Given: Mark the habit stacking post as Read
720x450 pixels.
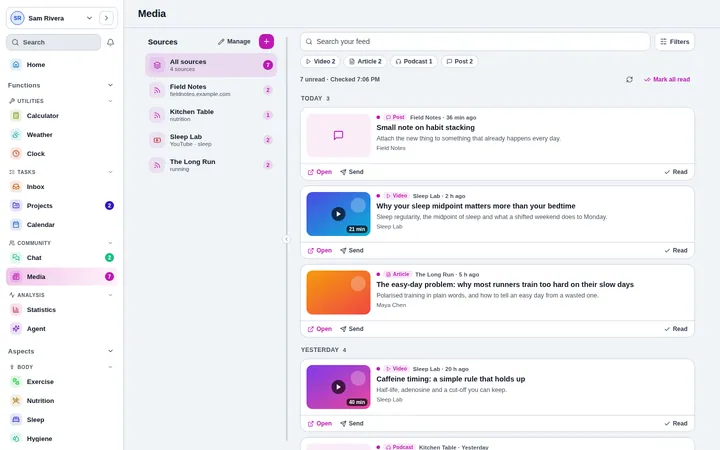Looking at the screenshot, I should click(676, 172).
